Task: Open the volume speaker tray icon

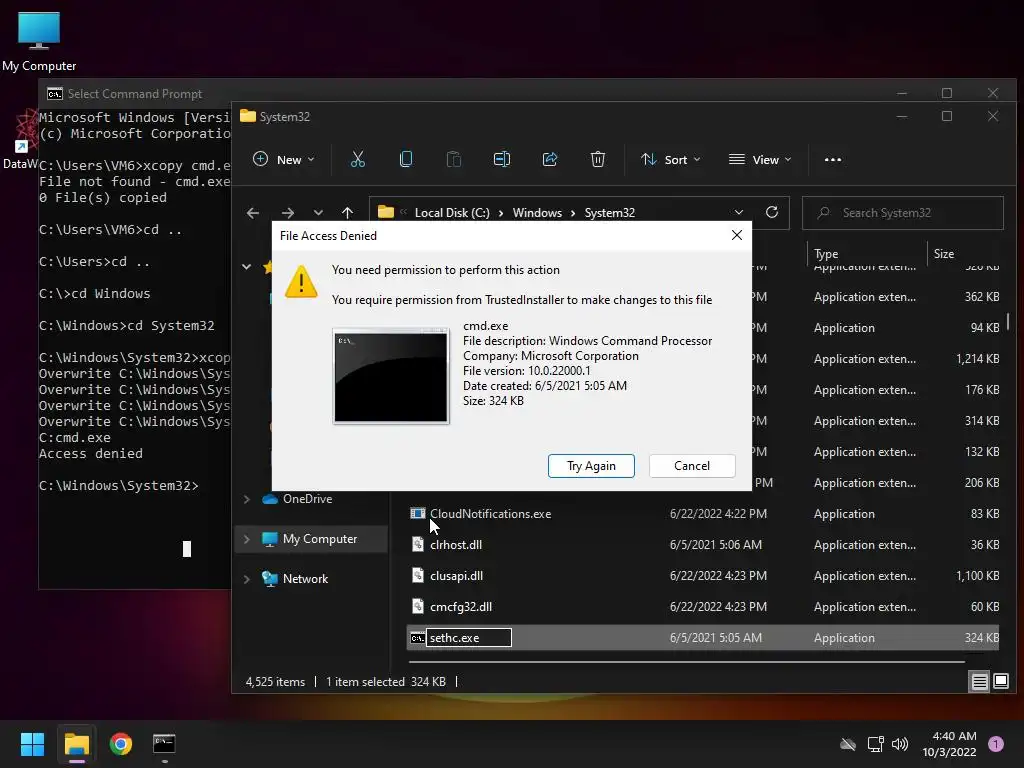Action: pyautogui.click(x=900, y=744)
